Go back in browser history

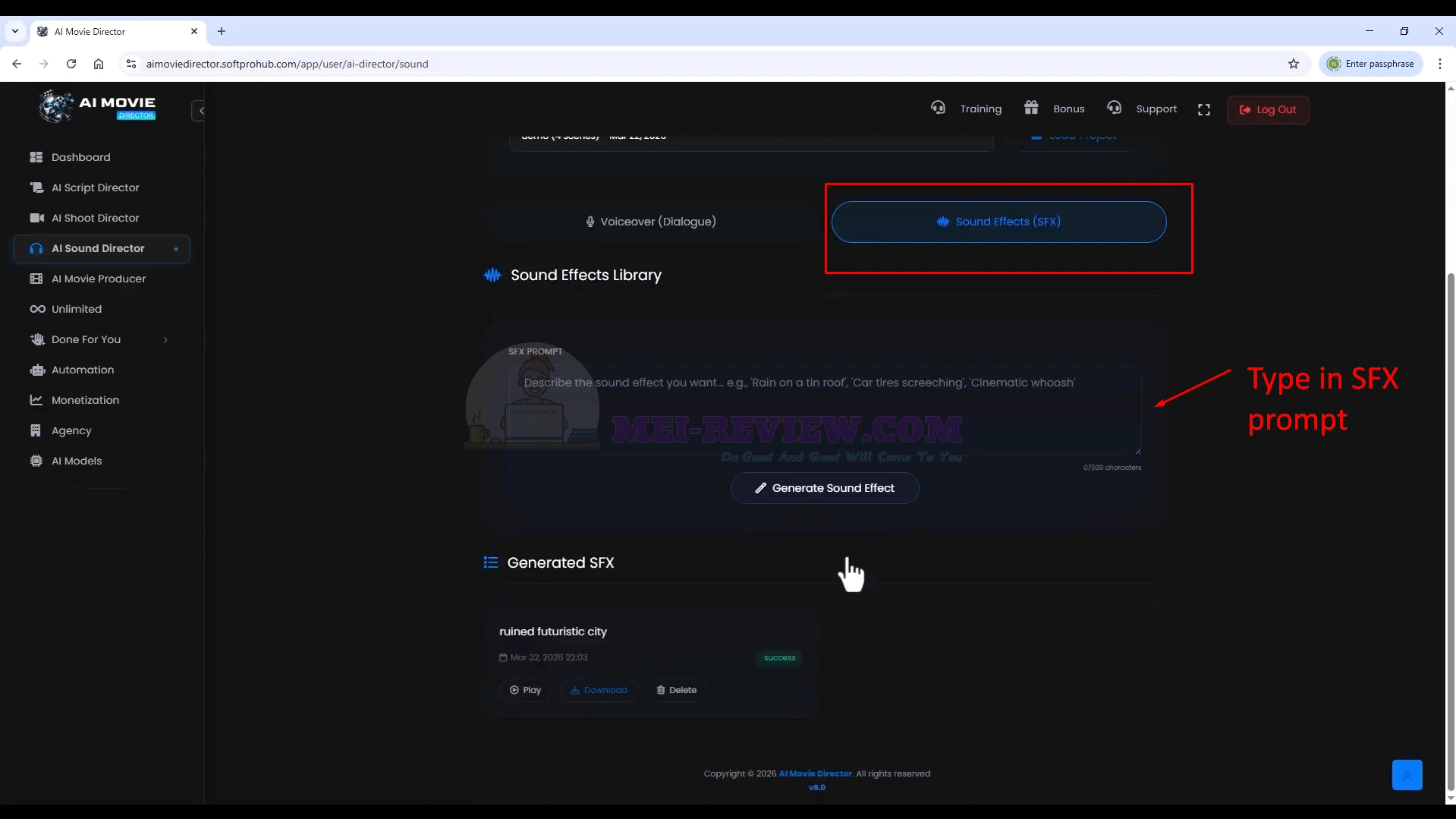pyautogui.click(x=17, y=64)
